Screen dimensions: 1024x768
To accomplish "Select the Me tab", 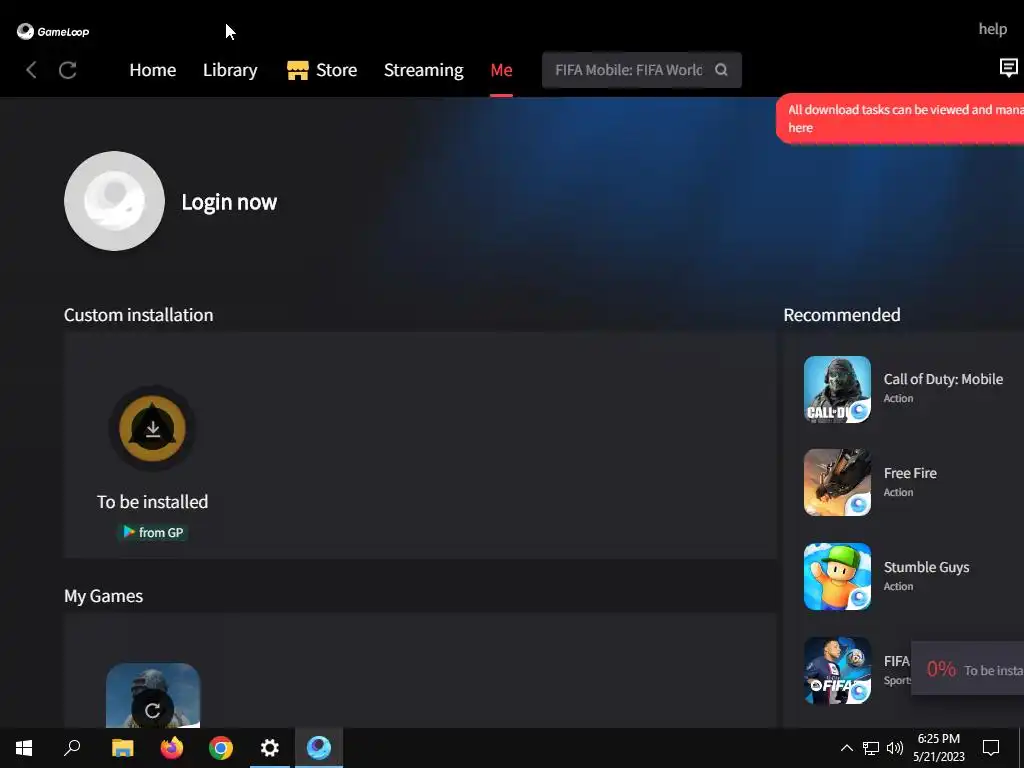I will [502, 70].
